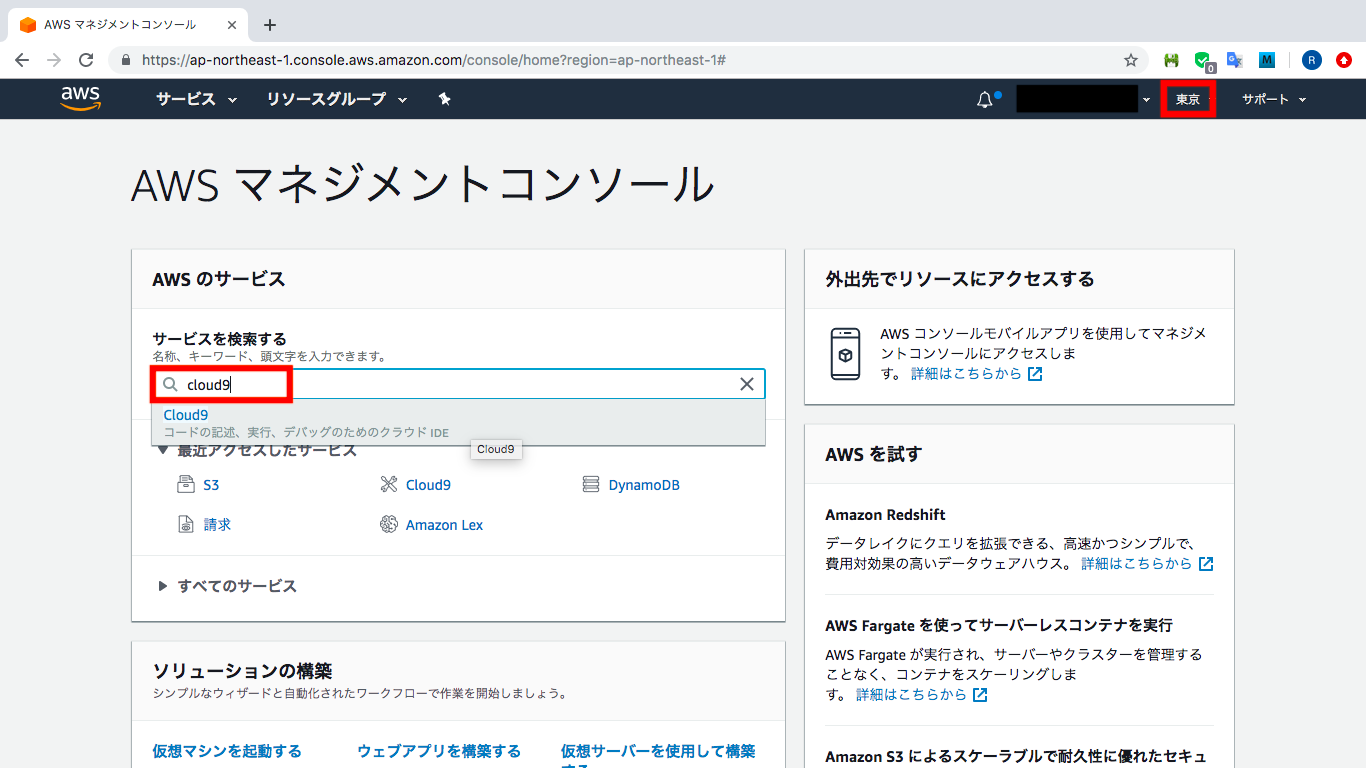The width and height of the screenshot is (1366, 768).
Task: Click the pin shortcut icon in navbar
Action: [x=445, y=99]
